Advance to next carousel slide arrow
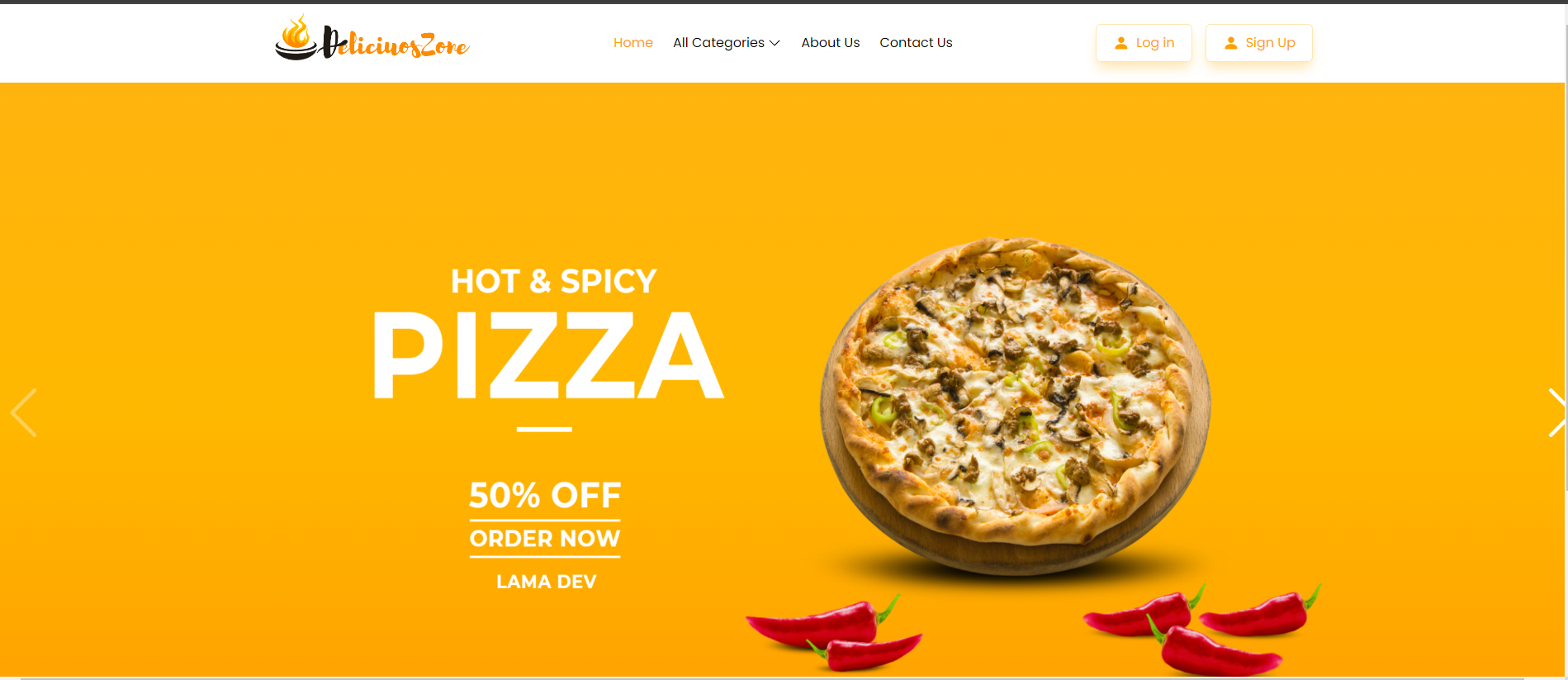 [1556, 412]
